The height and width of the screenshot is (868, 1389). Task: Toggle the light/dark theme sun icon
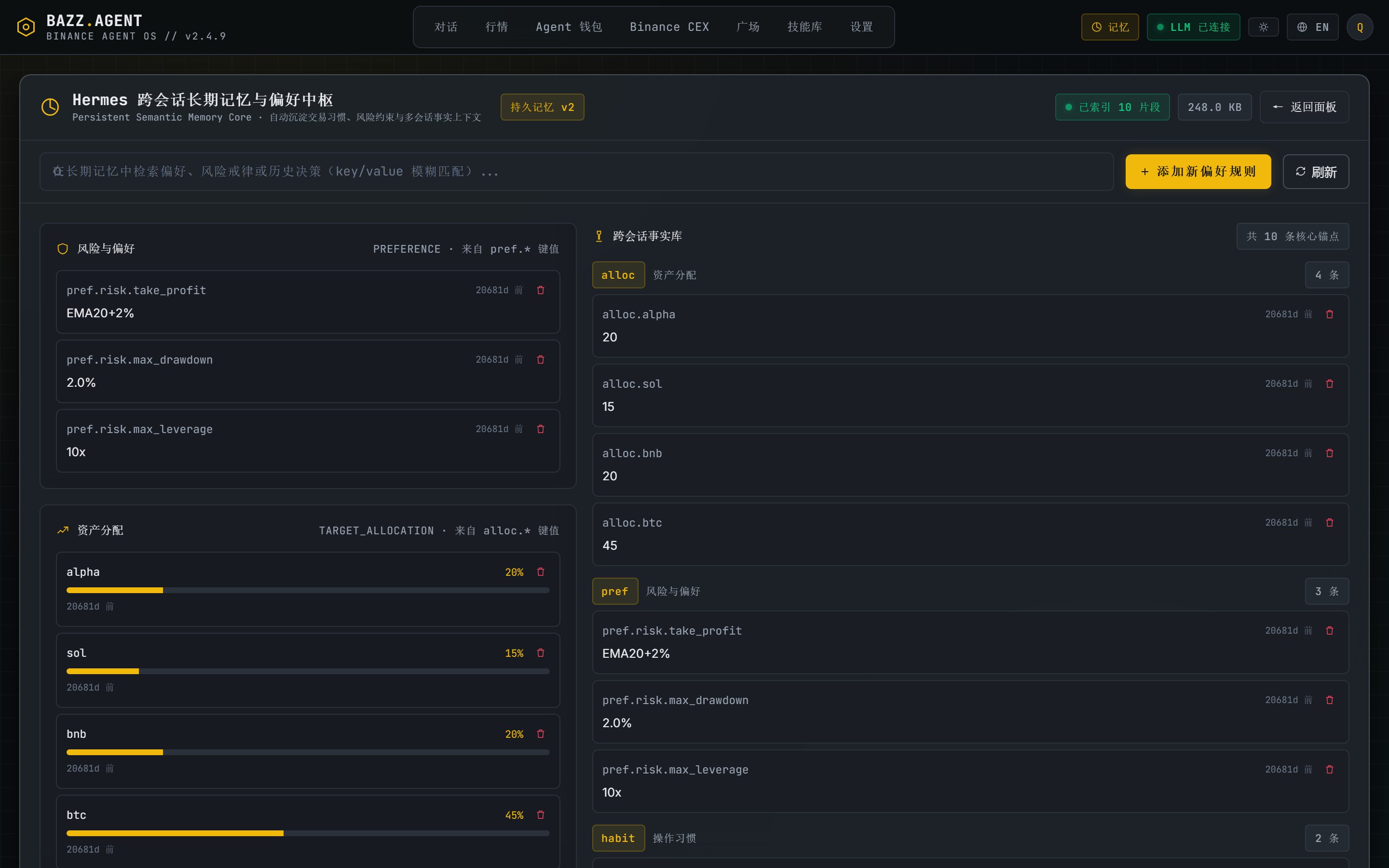point(1263,27)
